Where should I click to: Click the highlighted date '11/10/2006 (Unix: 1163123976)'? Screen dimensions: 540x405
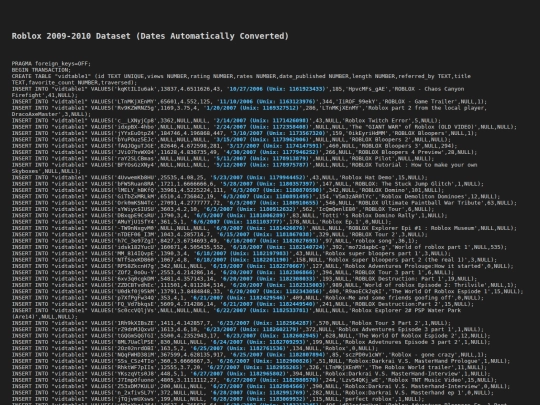[267, 102]
